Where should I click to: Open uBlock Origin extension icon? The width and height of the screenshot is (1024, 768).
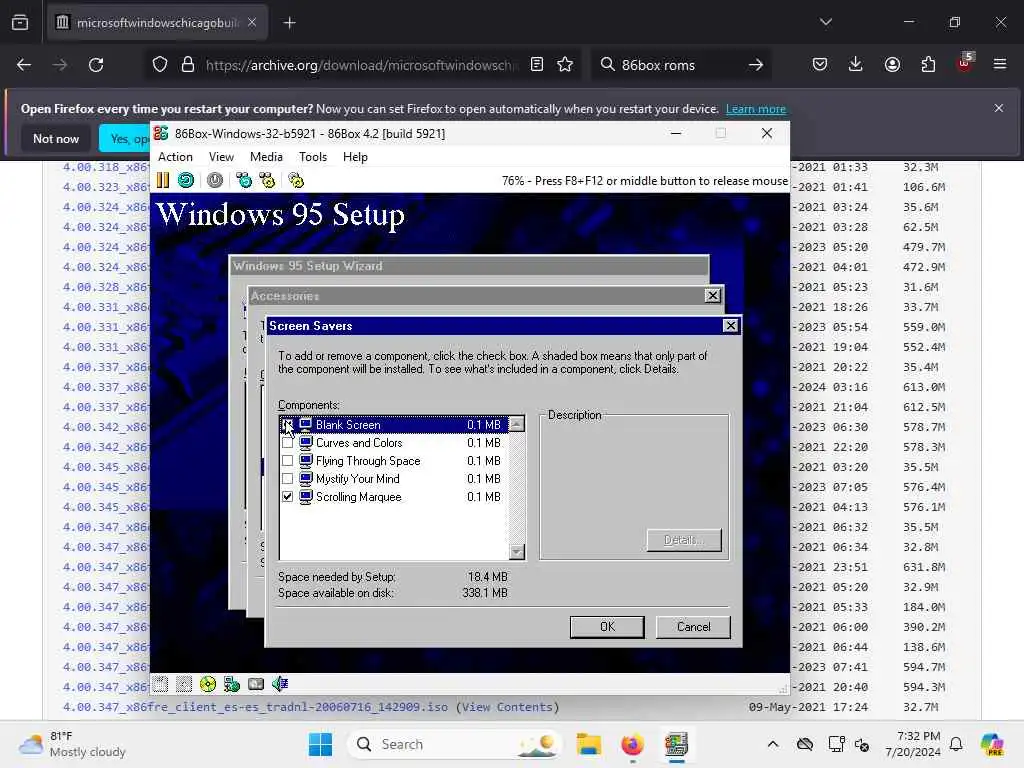[x=965, y=63]
